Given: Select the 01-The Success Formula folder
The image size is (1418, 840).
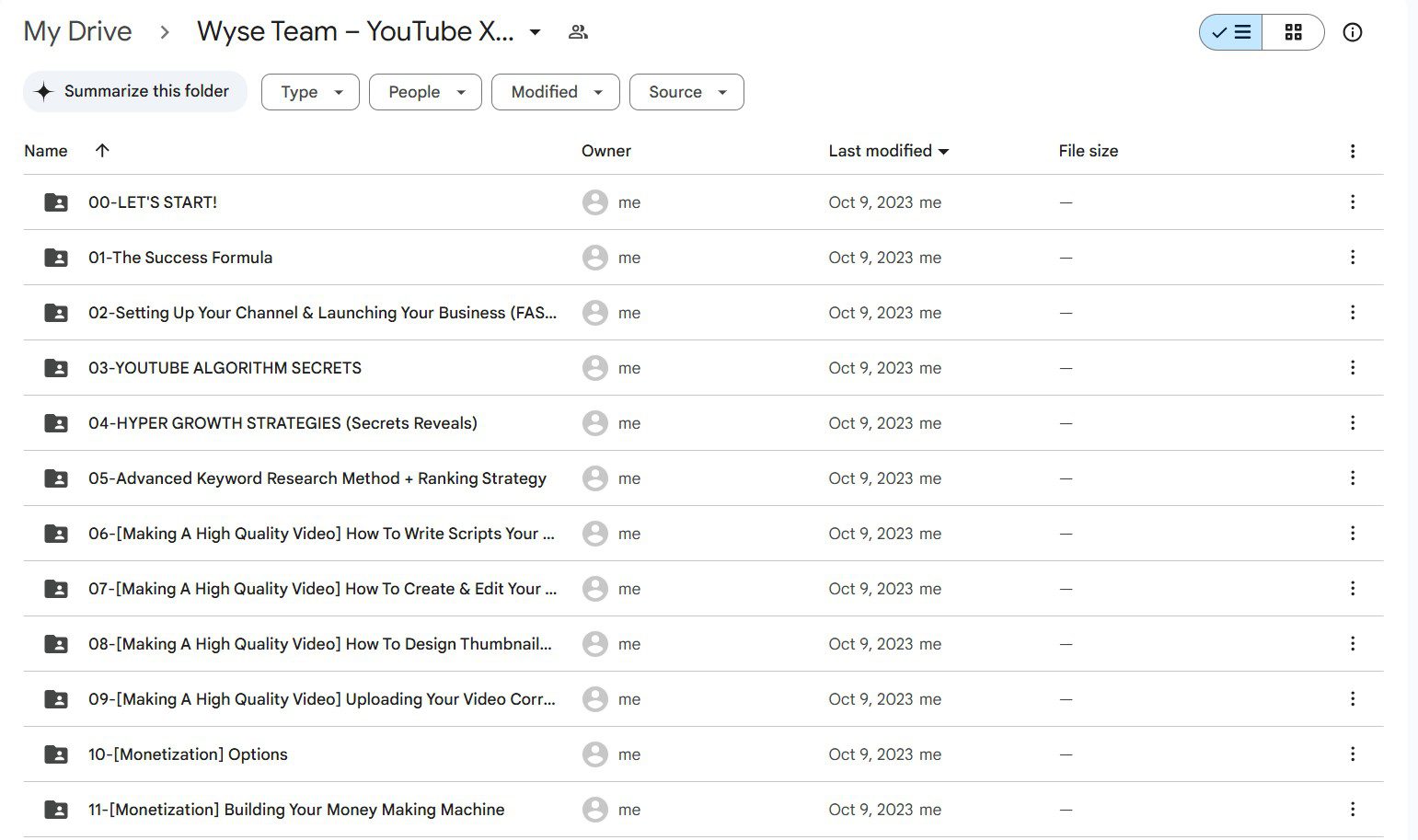Looking at the screenshot, I should click(703, 258).
